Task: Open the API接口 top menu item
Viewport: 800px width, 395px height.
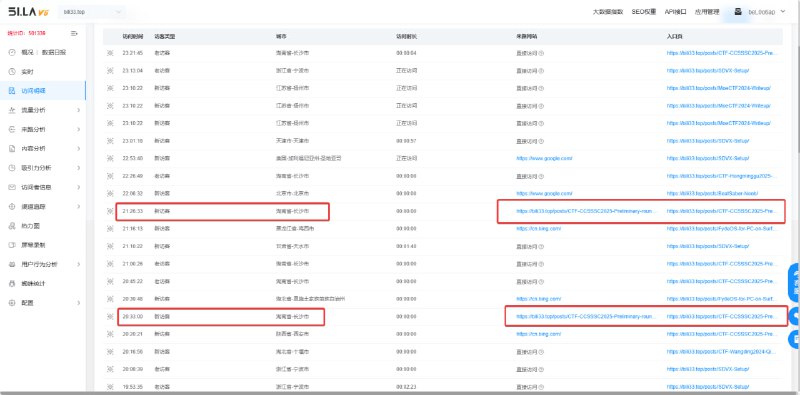Action: 675,12
